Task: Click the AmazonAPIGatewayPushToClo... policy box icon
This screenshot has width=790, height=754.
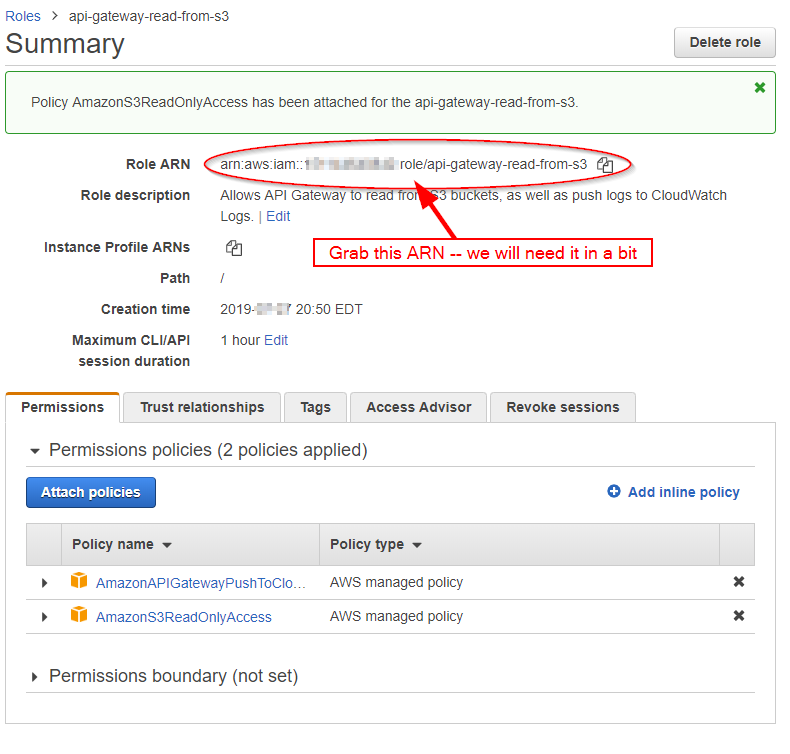Action: click(x=79, y=581)
